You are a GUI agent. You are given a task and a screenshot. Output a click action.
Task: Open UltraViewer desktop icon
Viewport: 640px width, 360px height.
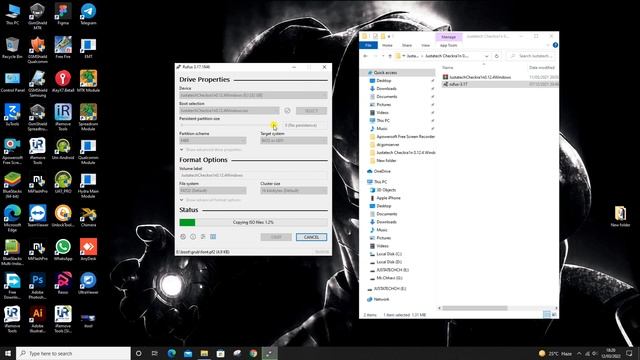(88, 283)
